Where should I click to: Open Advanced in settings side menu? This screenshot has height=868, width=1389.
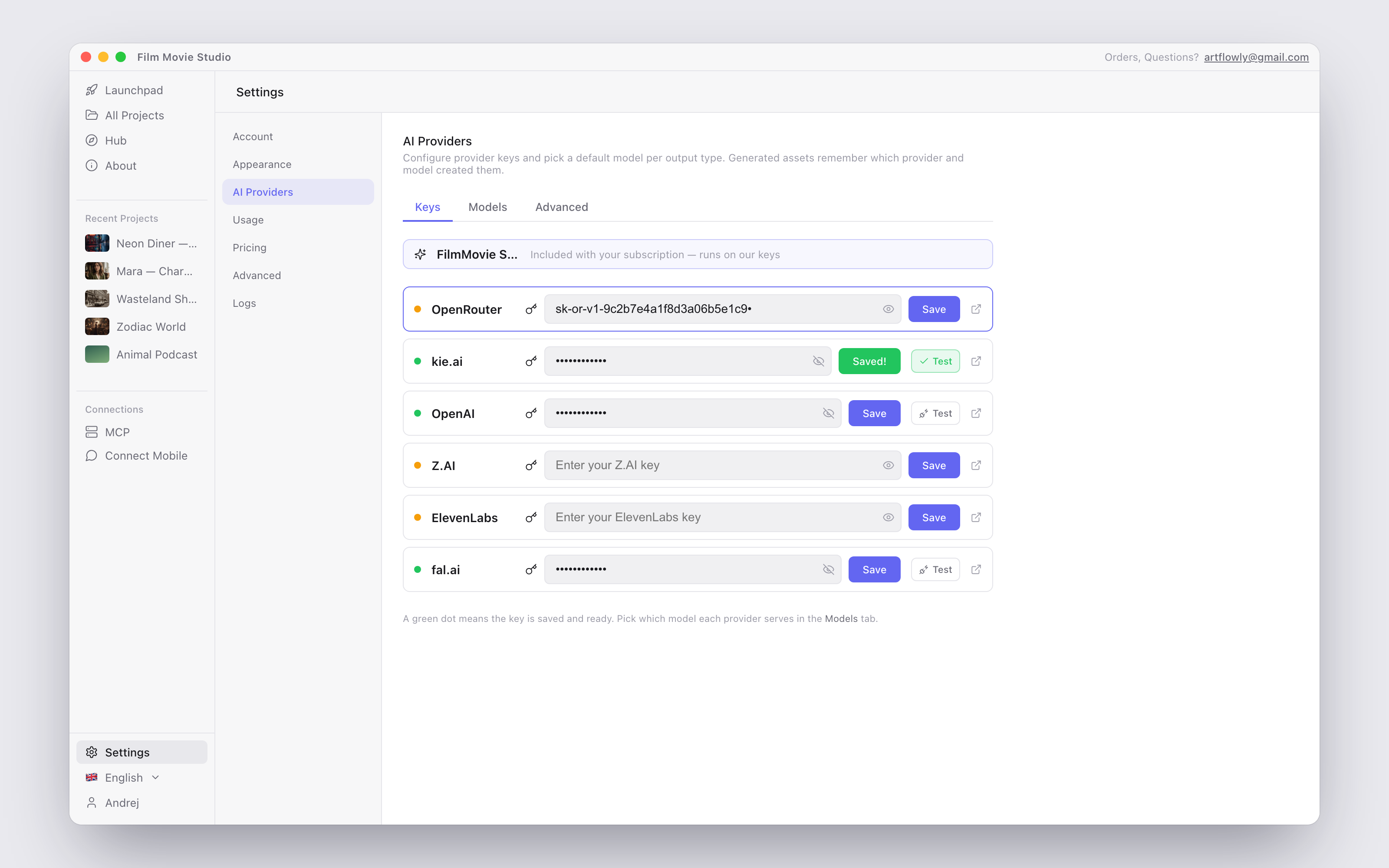[x=298, y=276]
